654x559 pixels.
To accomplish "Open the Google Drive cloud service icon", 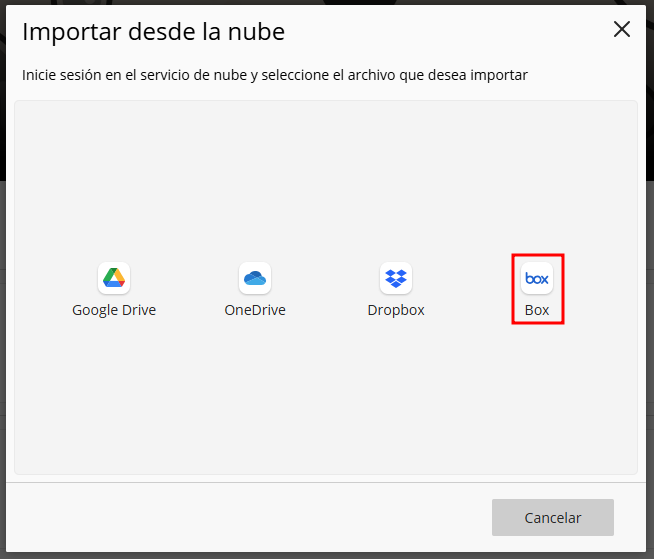I will (114, 278).
